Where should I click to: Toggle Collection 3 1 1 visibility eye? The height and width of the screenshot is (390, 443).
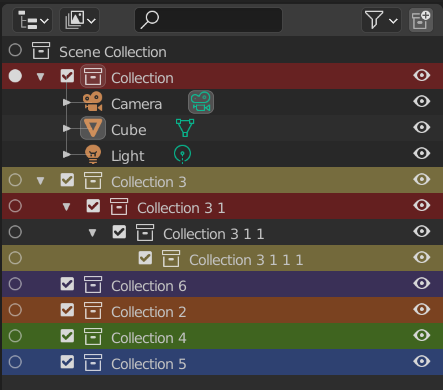422,231
